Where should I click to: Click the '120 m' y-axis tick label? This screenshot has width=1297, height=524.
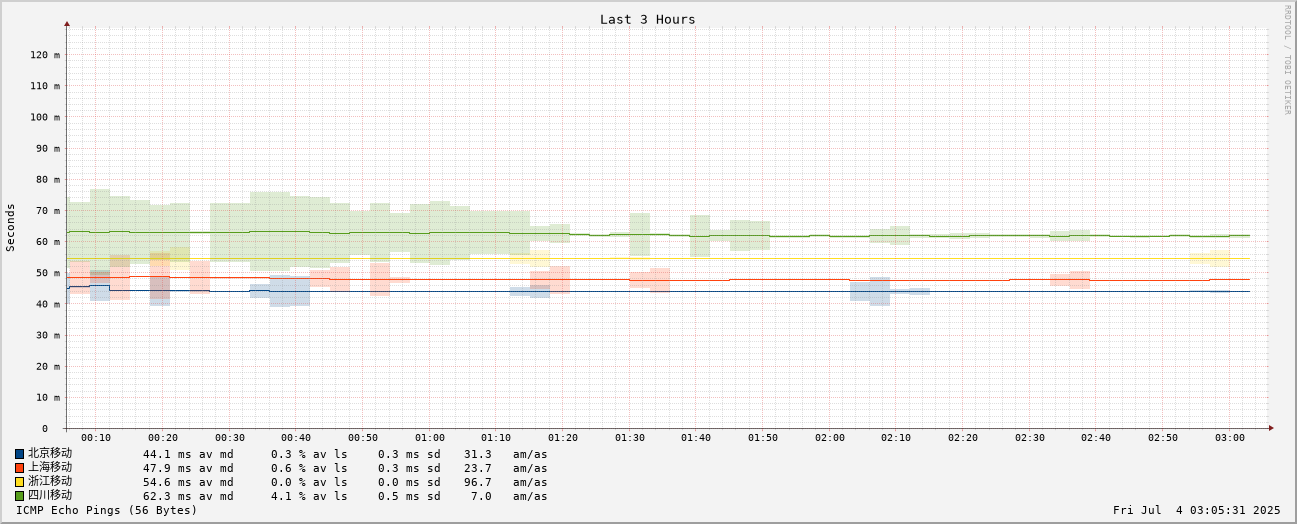coord(45,55)
